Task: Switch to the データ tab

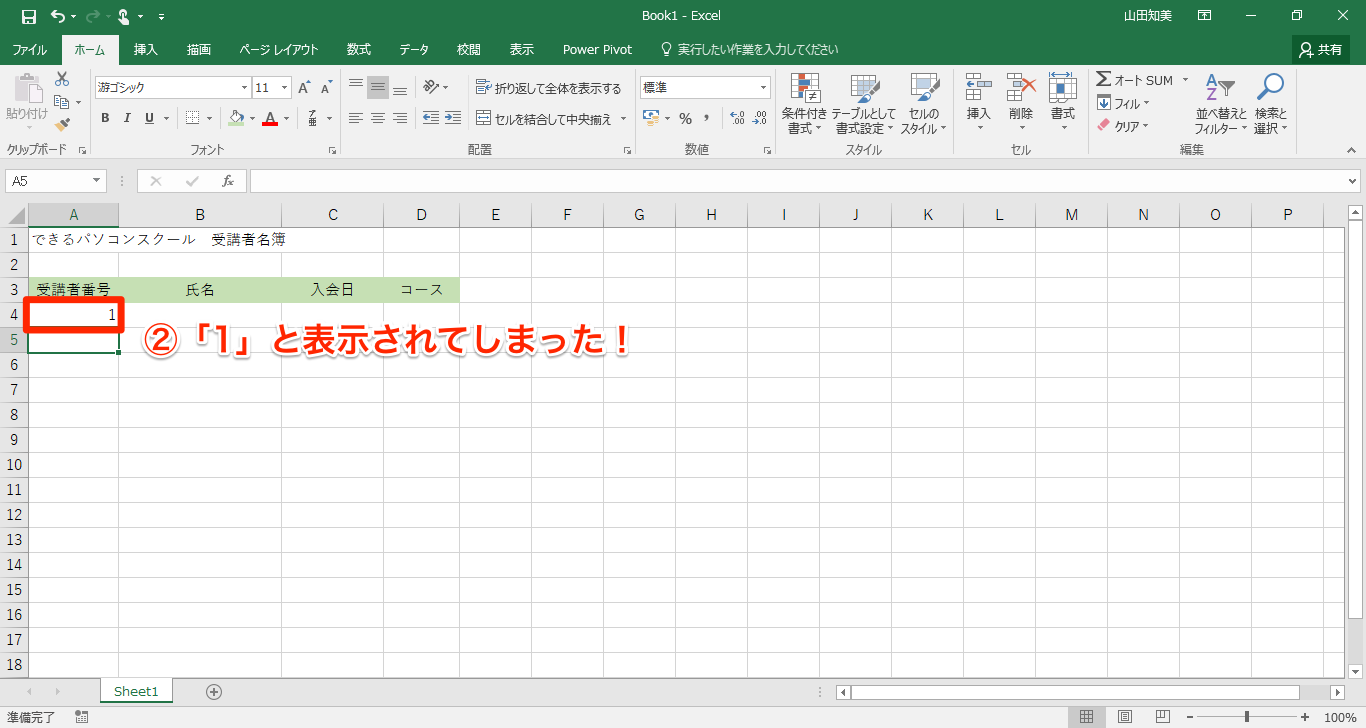Action: point(414,49)
